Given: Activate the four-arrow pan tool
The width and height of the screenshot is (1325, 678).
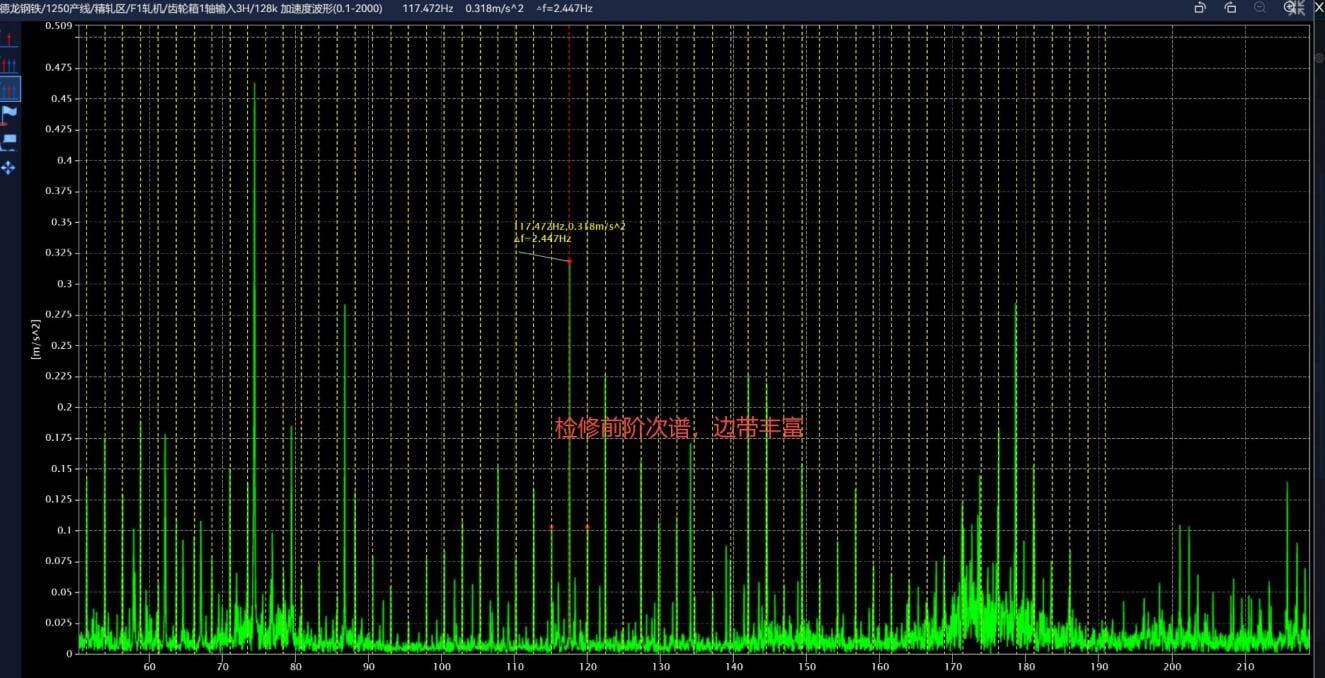Looking at the screenshot, I should (10, 167).
